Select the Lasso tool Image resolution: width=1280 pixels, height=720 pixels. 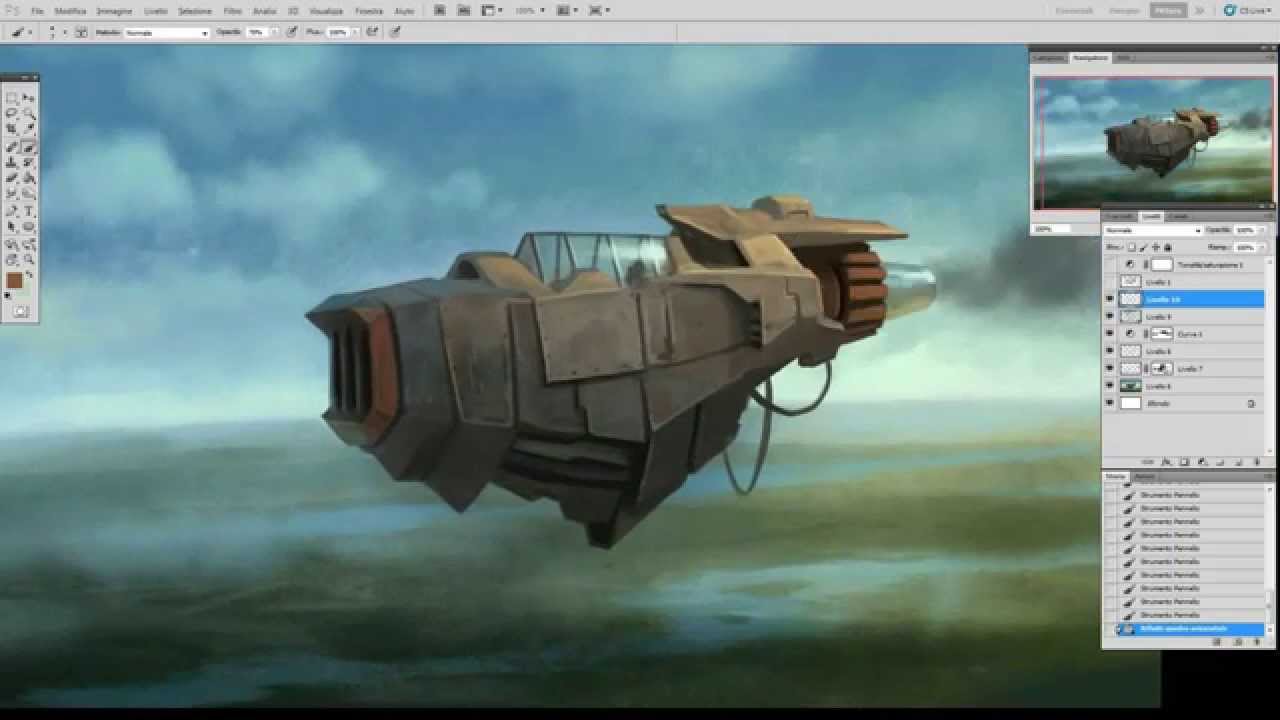[x=12, y=113]
